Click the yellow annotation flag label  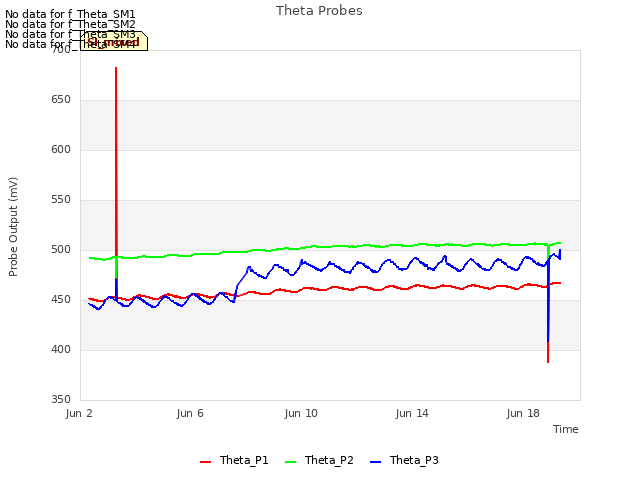coord(114,41)
